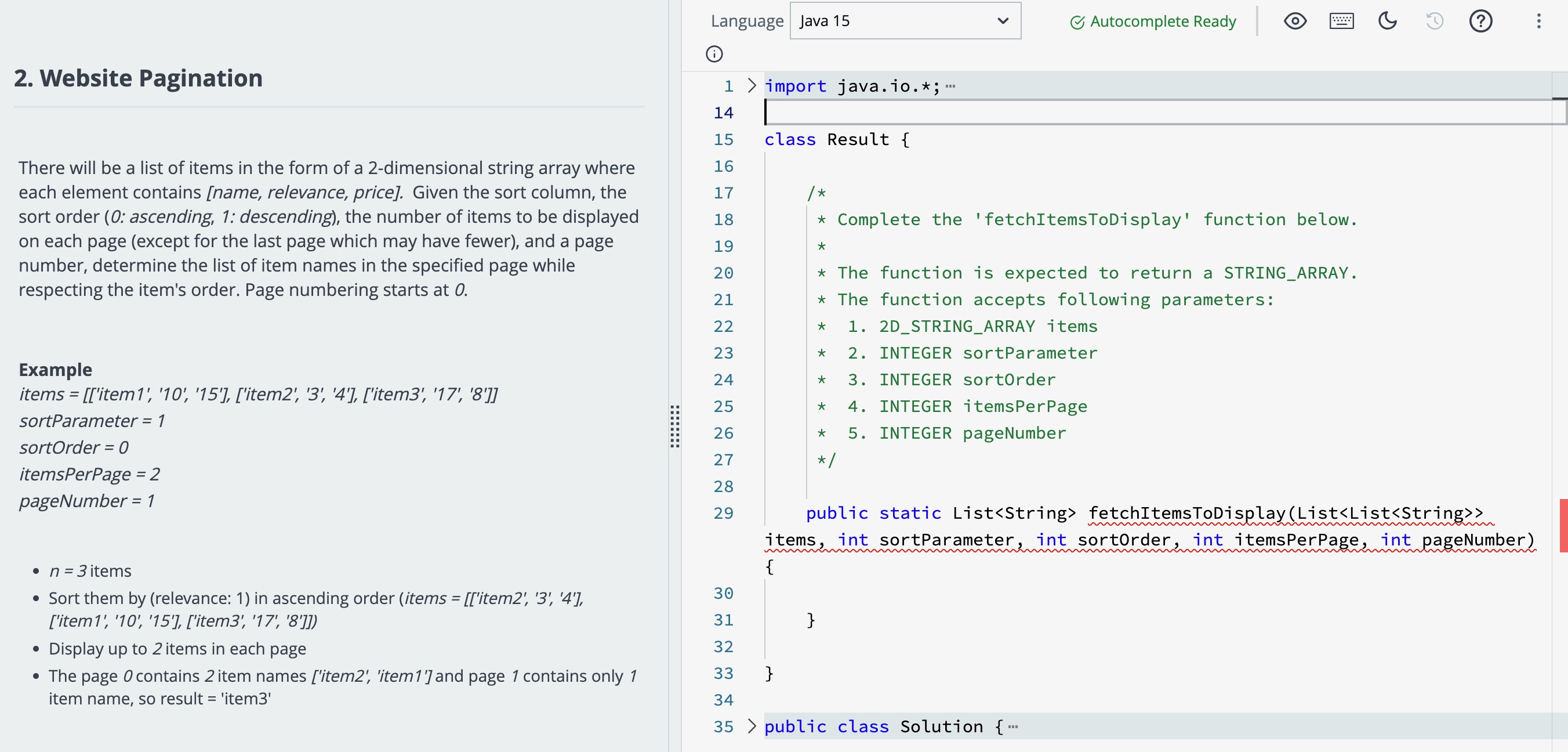Click the 'class Result {' line

point(837,139)
